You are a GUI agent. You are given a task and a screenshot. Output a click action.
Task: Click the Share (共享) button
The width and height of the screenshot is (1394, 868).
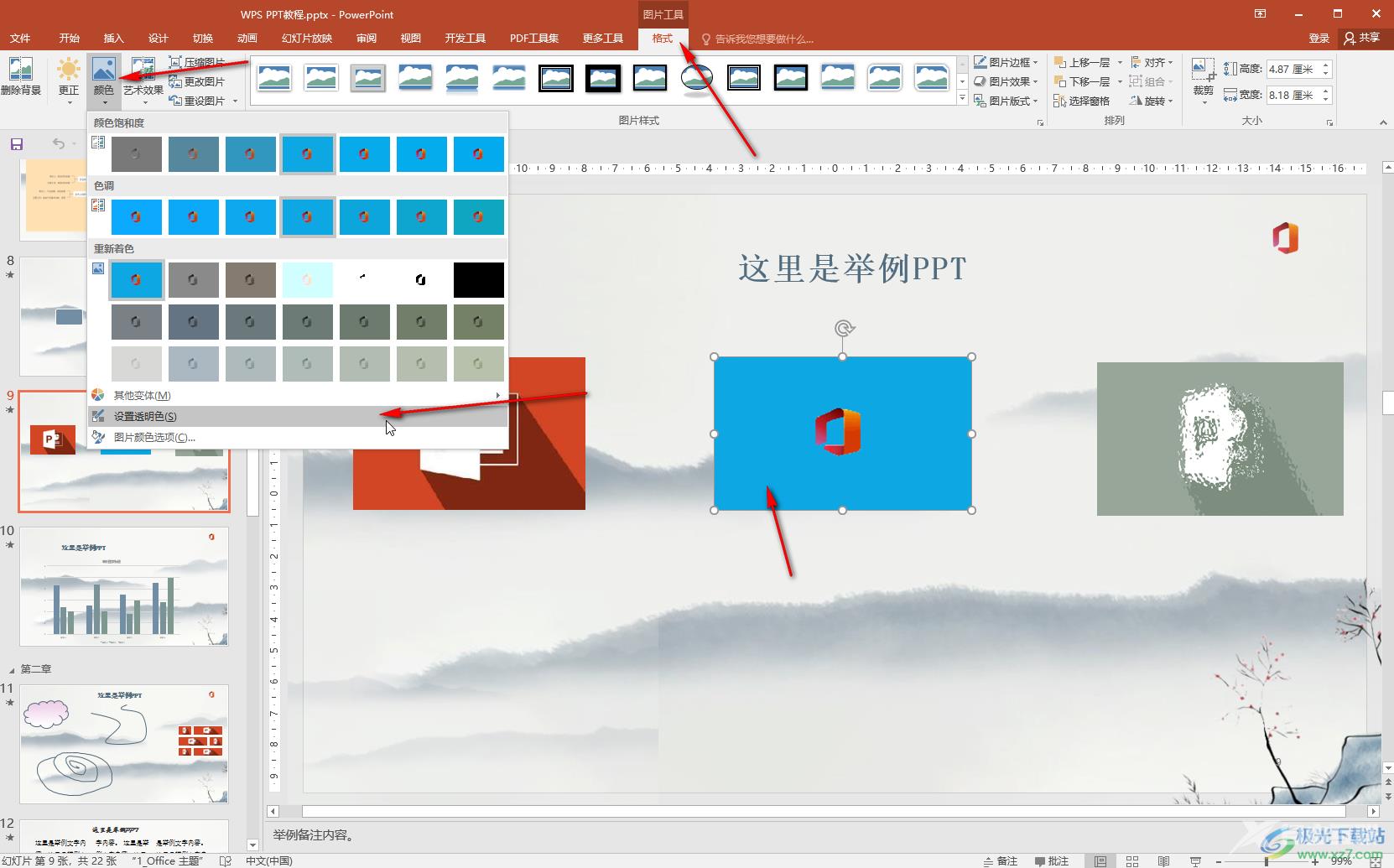pyautogui.click(x=1362, y=39)
